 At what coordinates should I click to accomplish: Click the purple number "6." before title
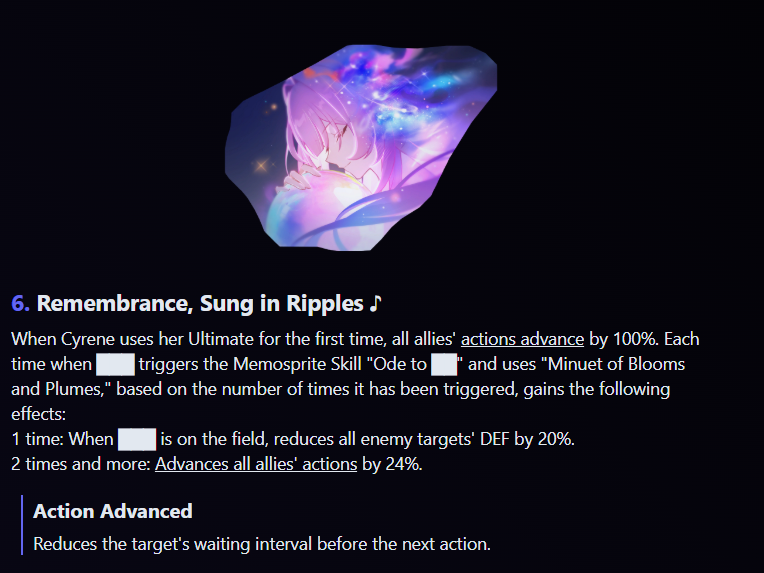coord(20,304)
